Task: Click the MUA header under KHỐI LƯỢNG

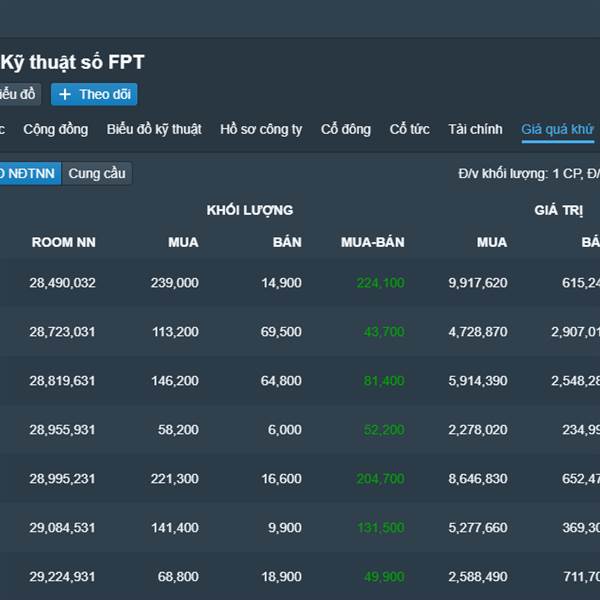Action: tap(183, 242)
